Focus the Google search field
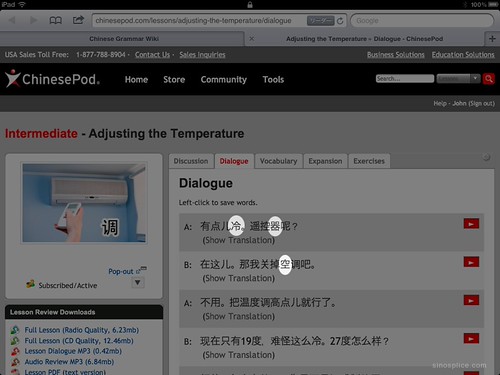The width and height of the screenshot is (500, 375). pos(422,21)
